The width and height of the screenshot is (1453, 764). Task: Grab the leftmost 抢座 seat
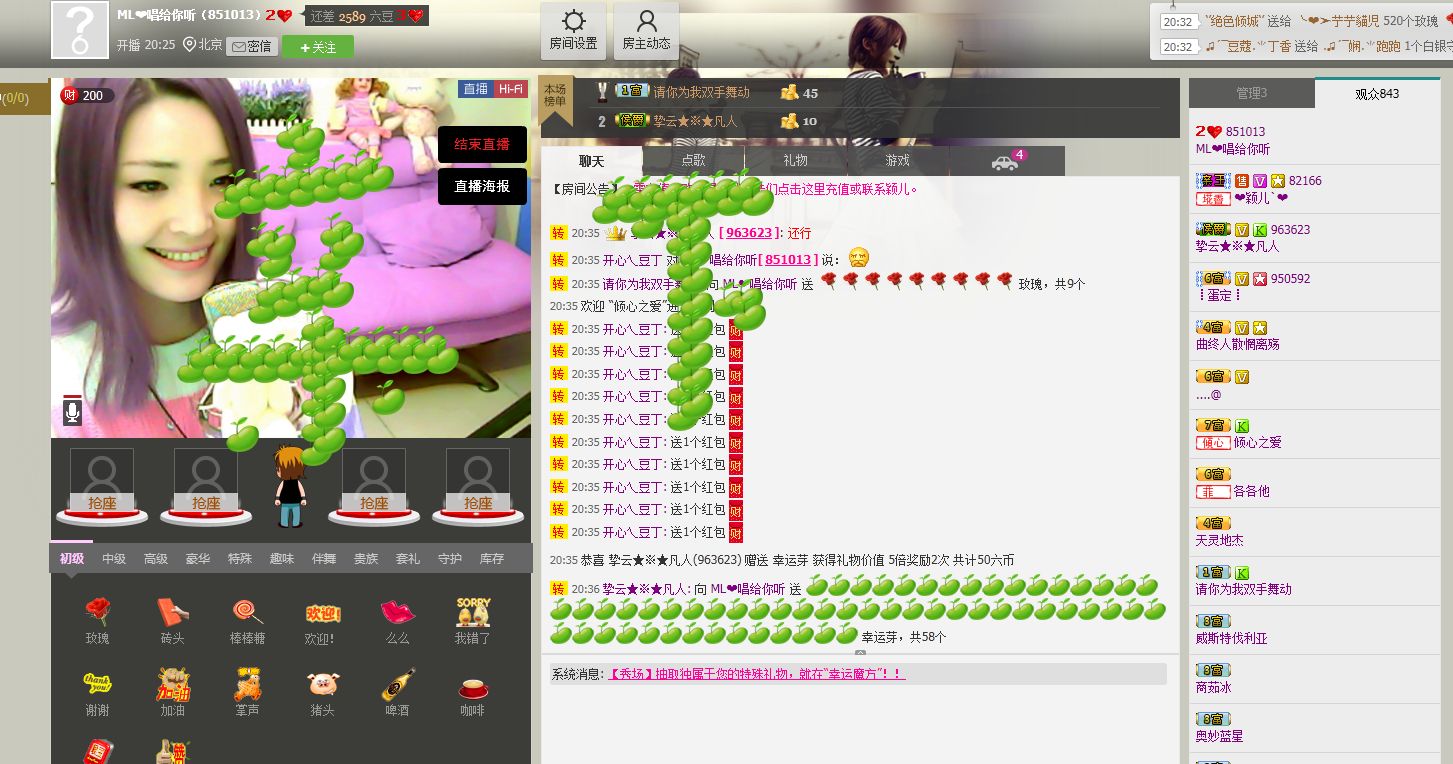(x=102, y=502)
